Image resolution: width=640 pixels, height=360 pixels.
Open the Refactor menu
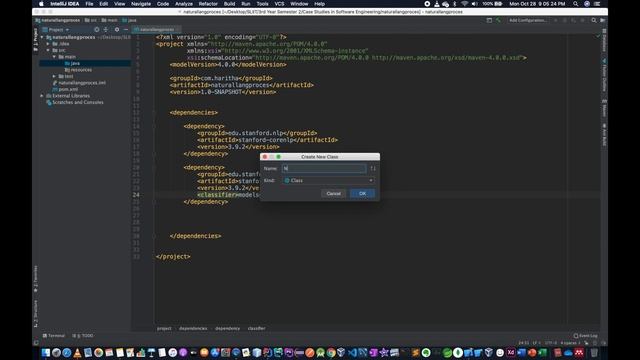[x=208, y=4]
